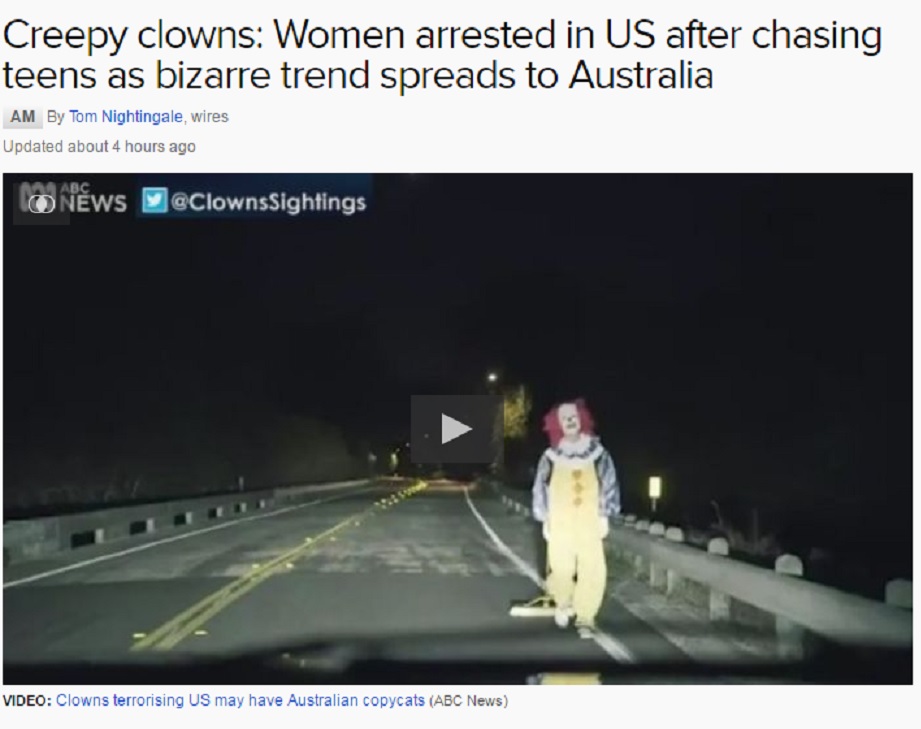Click the glowing roadside marker sign
The image size is (921, 729).
coord(654,488)
